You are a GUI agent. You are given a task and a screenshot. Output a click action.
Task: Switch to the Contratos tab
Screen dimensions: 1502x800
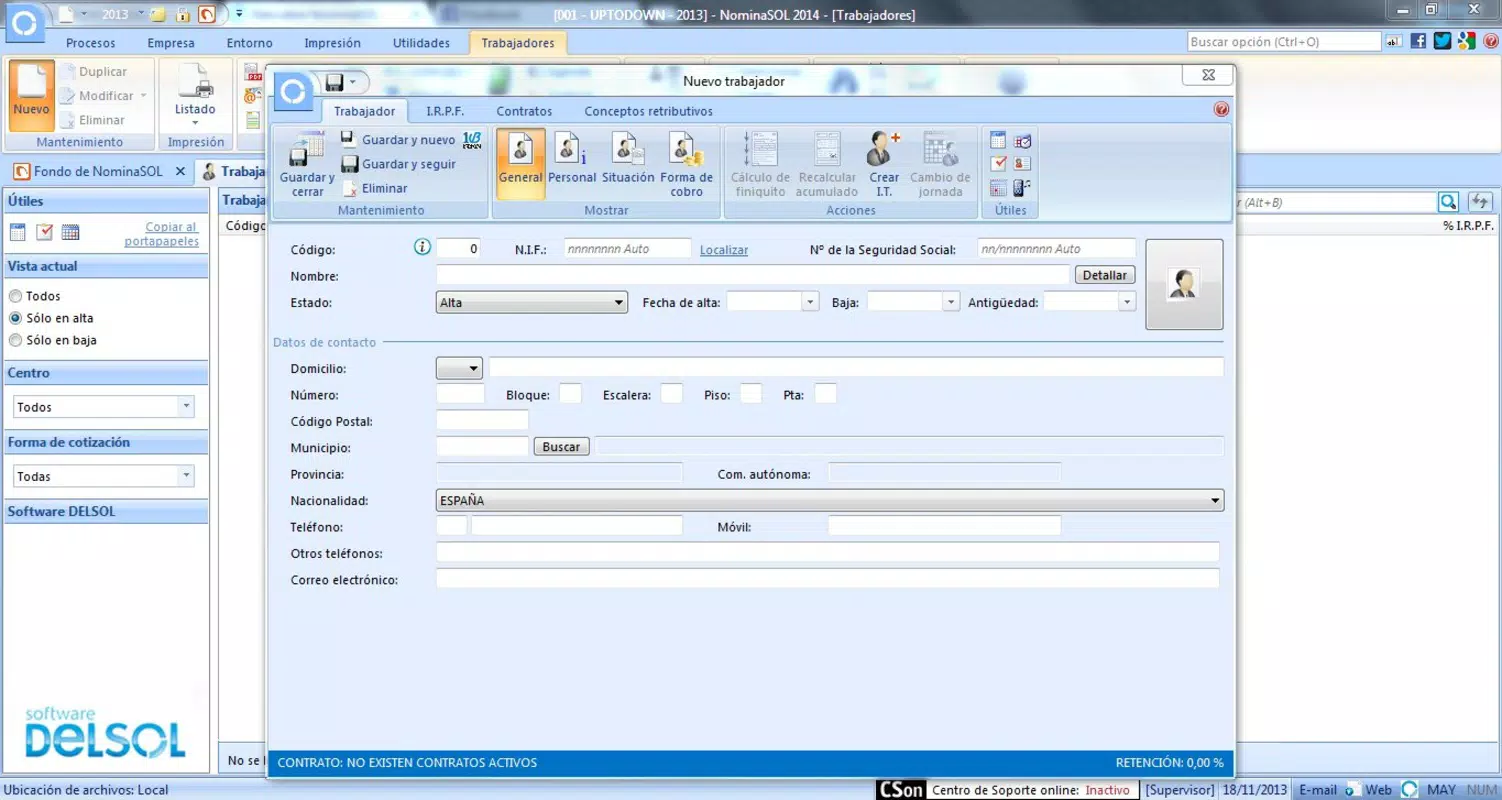(x=524, y=111)
